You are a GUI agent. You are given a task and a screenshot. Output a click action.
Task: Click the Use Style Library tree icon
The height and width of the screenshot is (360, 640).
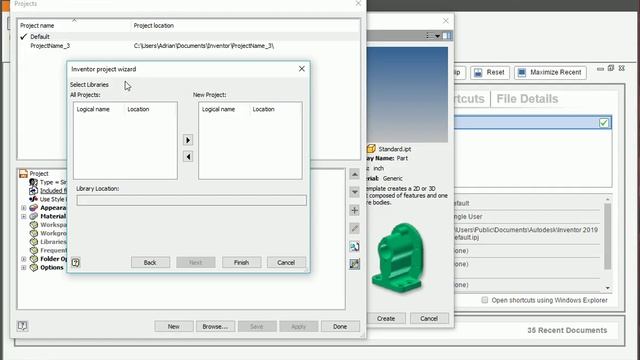pyautogui.click(x=33, y=199)
